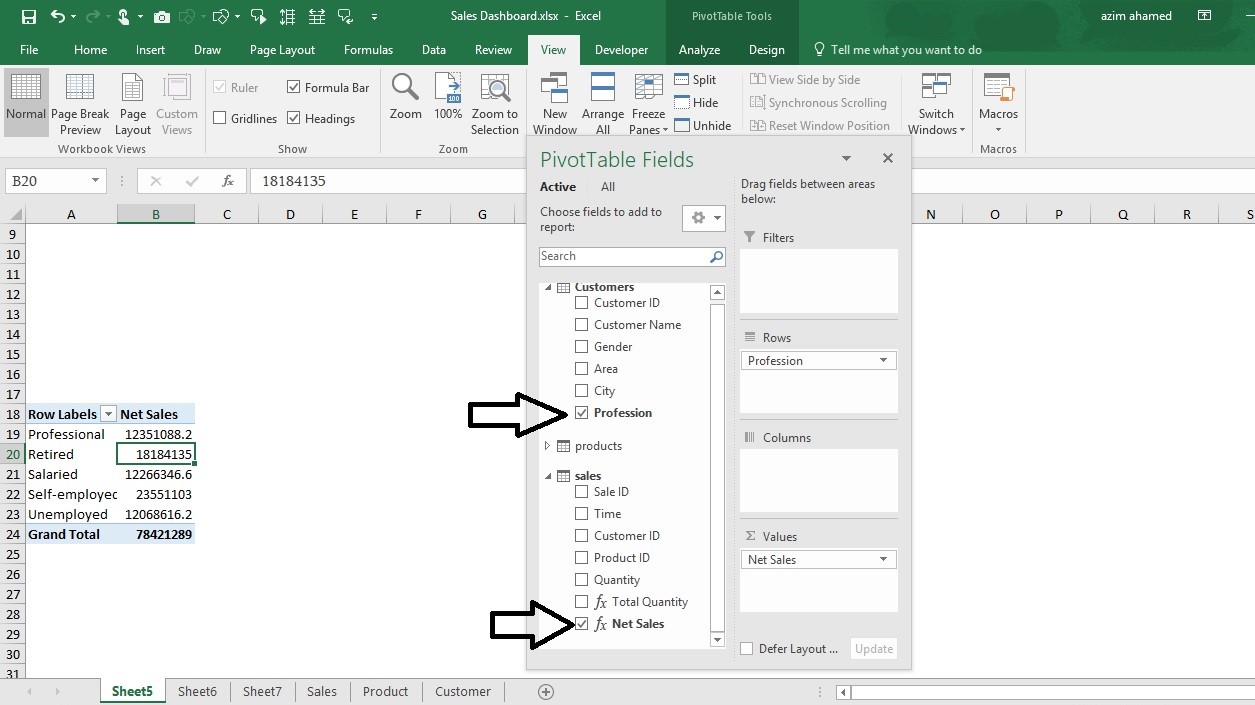
Task: Open the ribbon display options icon
Action: pos(1204,16)
